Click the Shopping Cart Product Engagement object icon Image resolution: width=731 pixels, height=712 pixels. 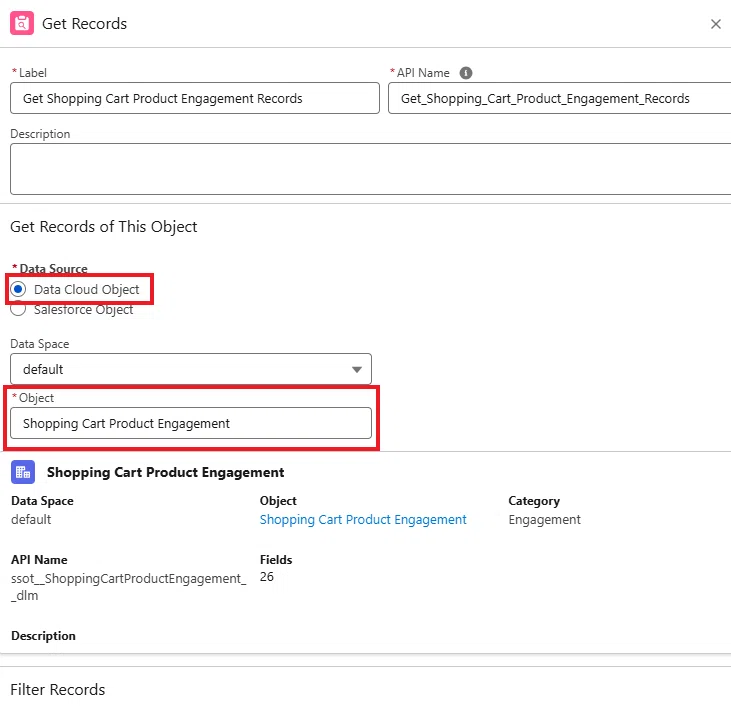click(x=23, y=472)
